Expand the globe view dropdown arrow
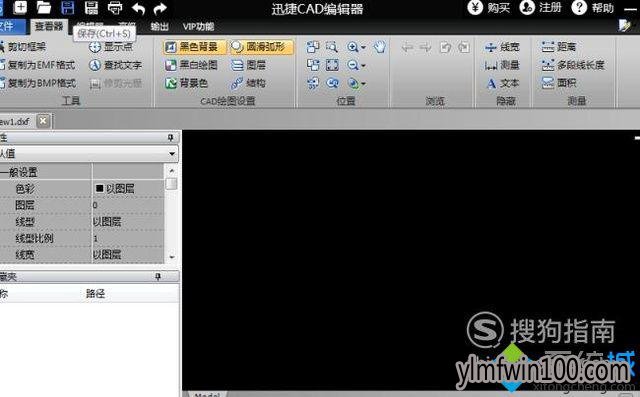Image resolution: width=640 pixels, height=397 pixels. click(x=363, y=84)
